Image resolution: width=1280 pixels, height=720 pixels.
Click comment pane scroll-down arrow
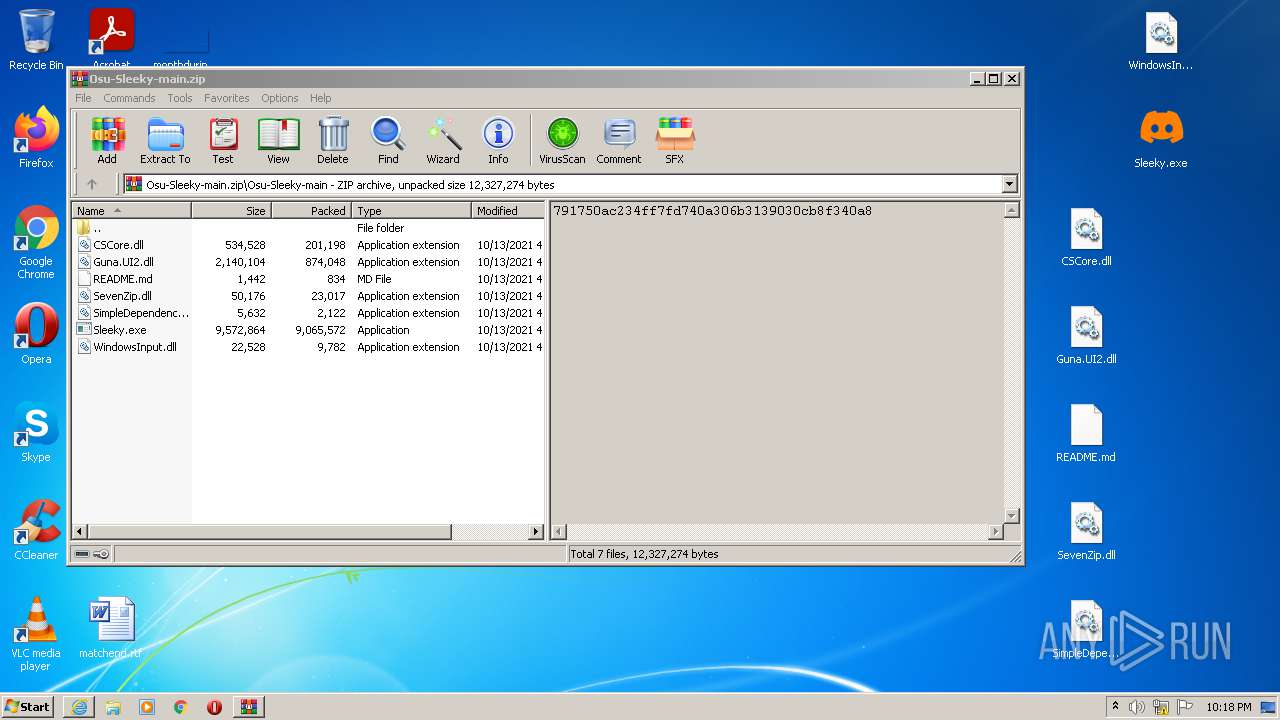[1011, 516]
